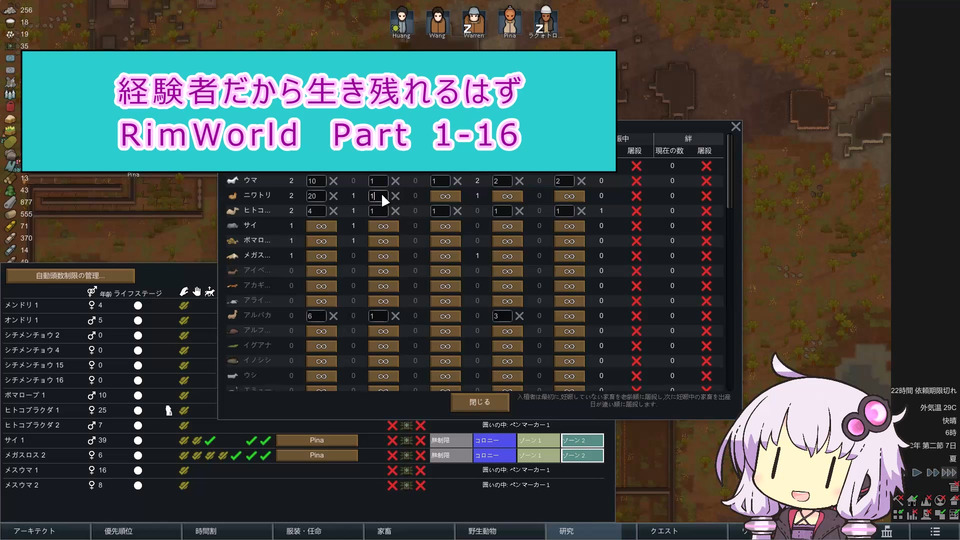Screen dimensions: 960x540
Task: Select ゾーン1 area for メガスロス 2
Action: tap(538, 456)
